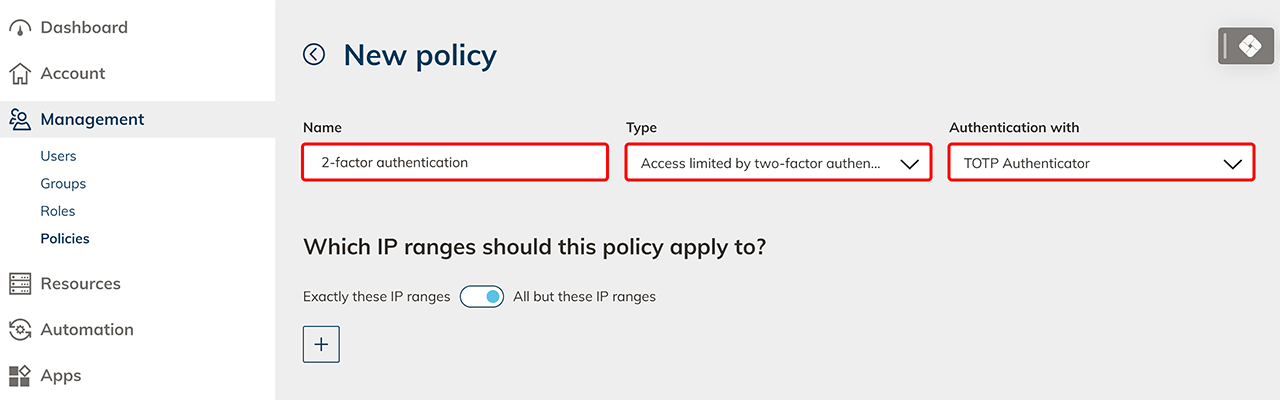Image resolution: width=1280 pixels, height=400 pixels.
Task: Click the Resources server icon
Action: click(20, 284)
